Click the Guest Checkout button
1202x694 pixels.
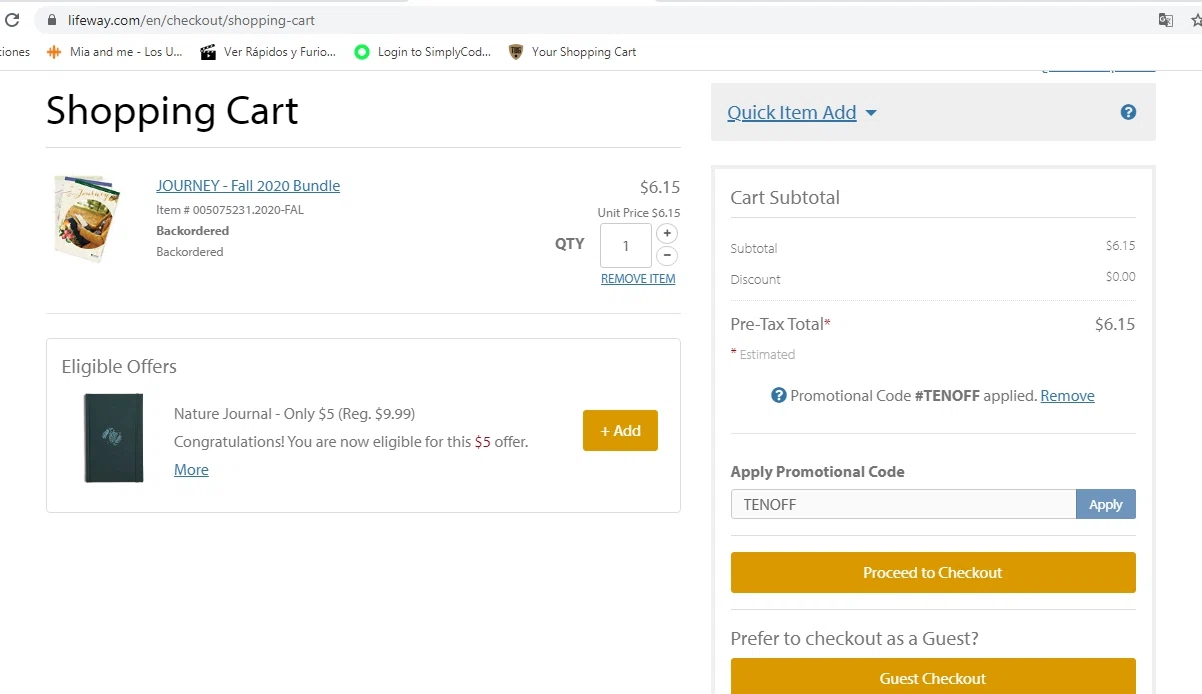[933, 677]
